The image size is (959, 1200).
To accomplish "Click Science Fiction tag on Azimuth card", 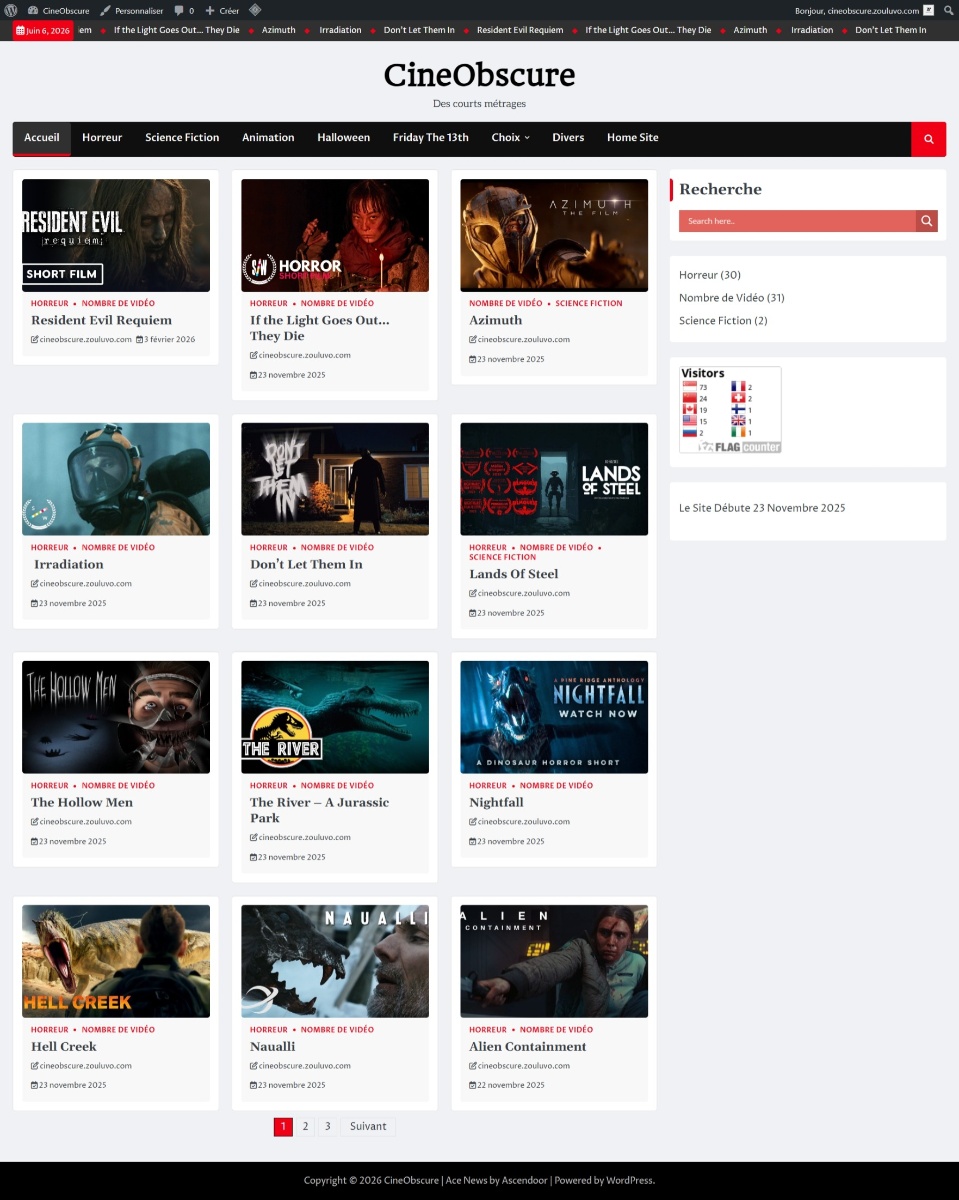I will [589, 303].
